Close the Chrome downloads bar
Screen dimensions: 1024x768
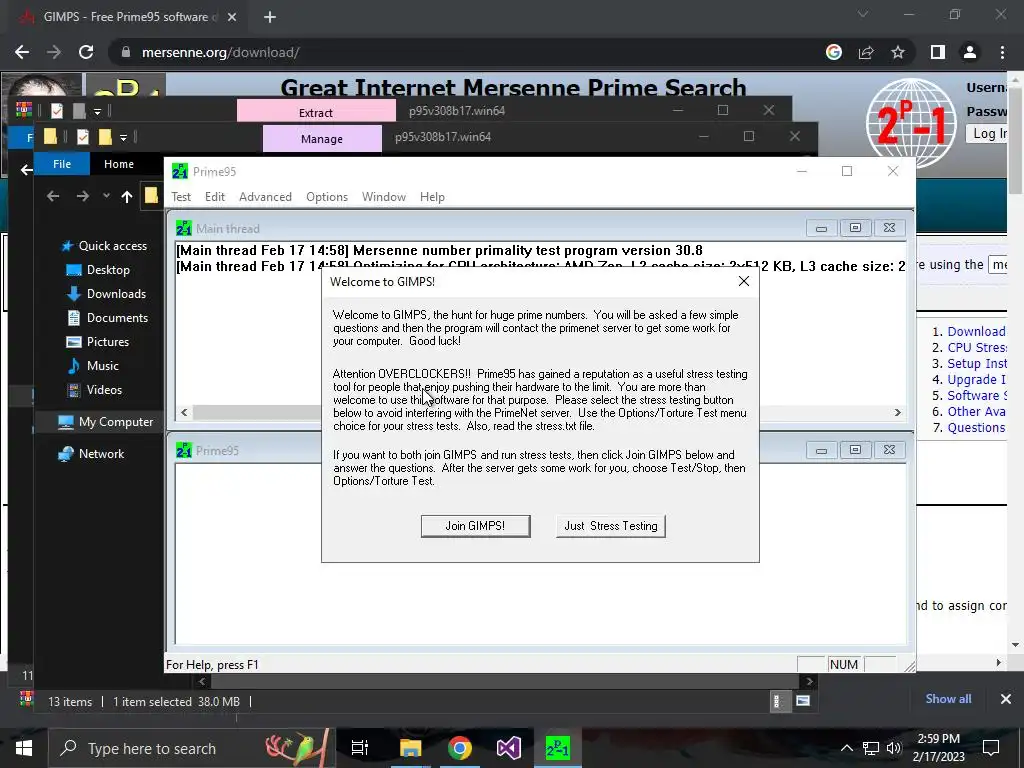point(1006,699)
